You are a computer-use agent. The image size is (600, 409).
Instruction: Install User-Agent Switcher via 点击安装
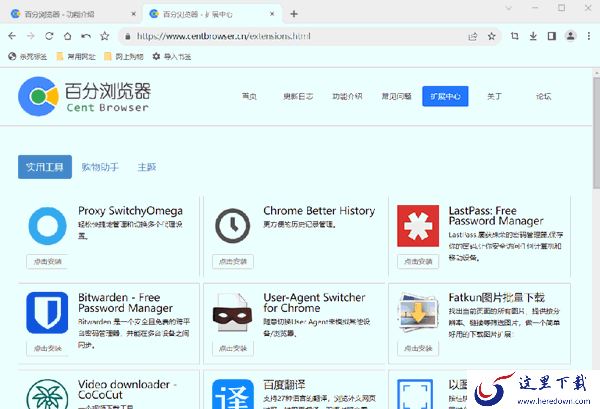(233, 348)
